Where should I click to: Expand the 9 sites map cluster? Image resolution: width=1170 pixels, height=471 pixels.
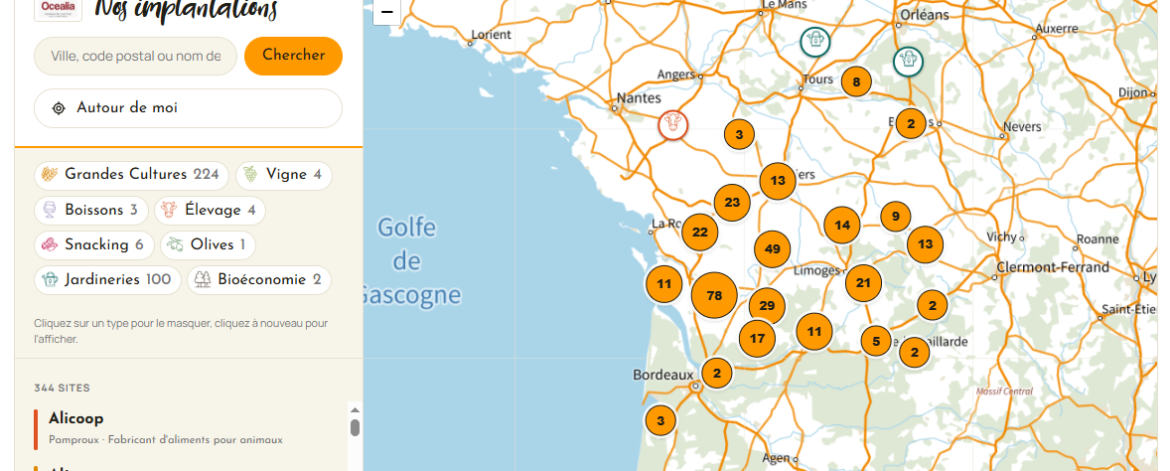pyautogui.click(x=895, y=216)
